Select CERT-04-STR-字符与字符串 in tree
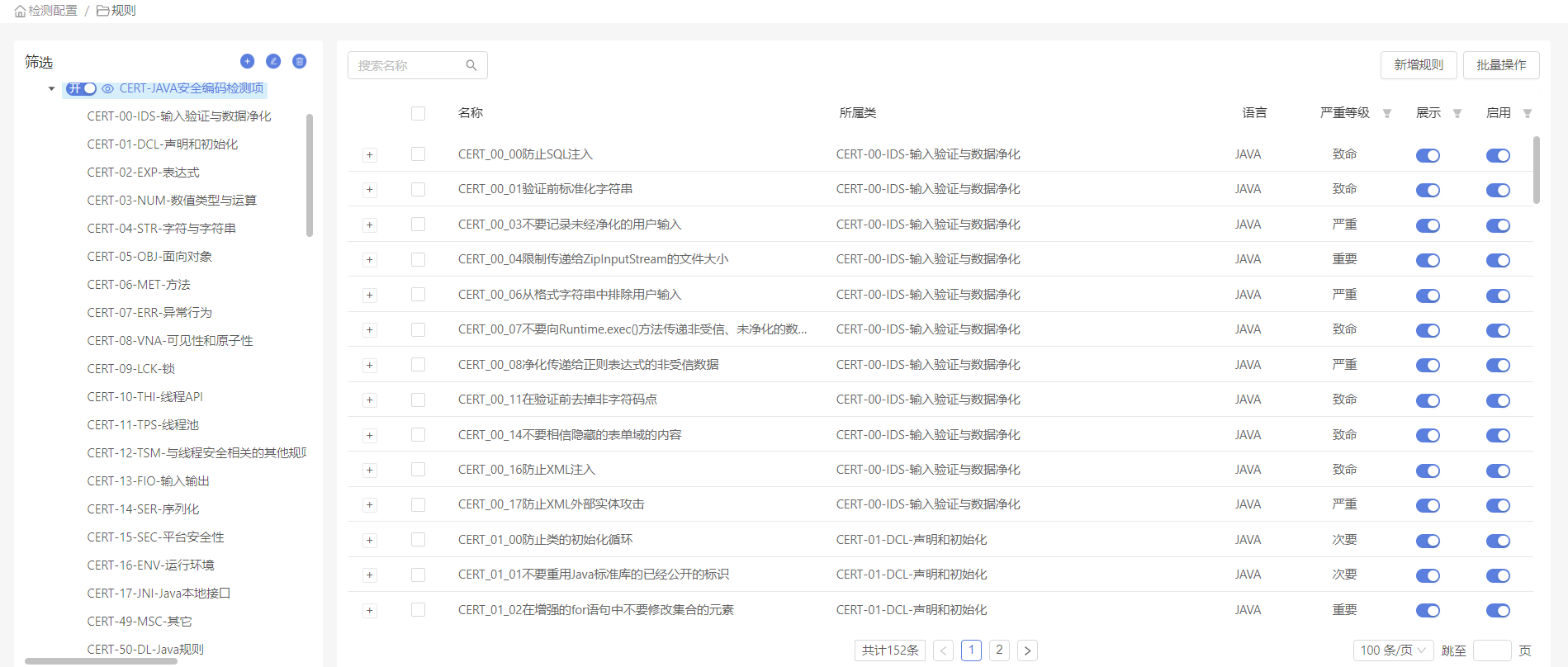Viewport: 1568px width, 667px height. (x=162, y=229)
